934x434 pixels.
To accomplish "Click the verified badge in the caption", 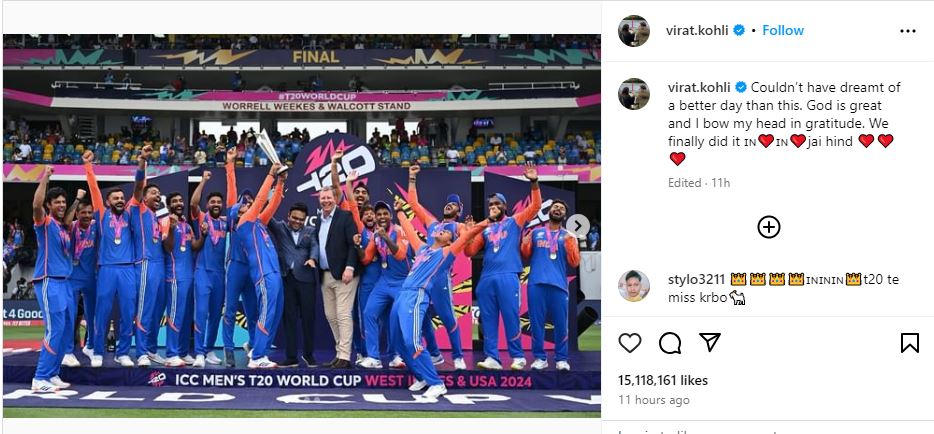I will (739, 87).
